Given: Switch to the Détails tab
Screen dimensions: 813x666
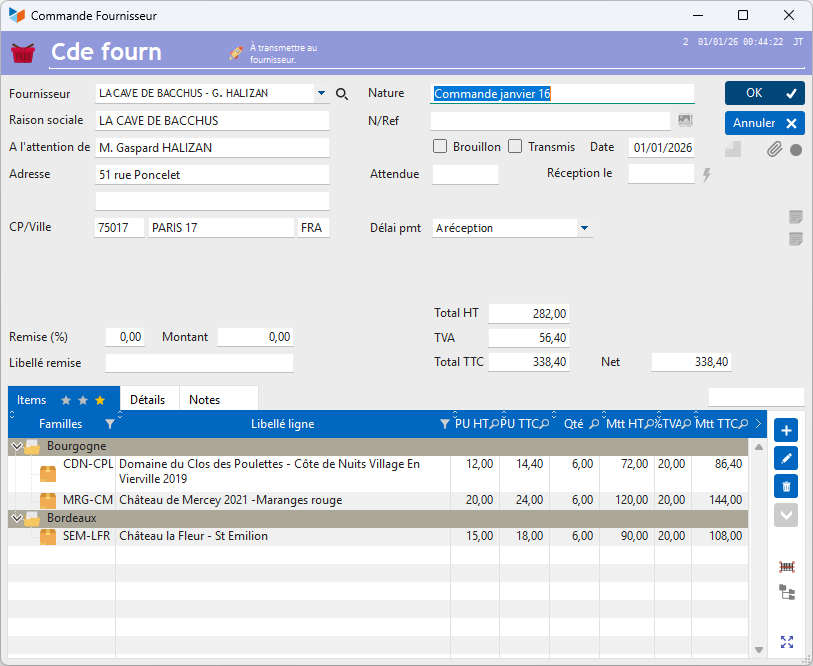Looking at the screenshot, I should (x=148, y=399).
